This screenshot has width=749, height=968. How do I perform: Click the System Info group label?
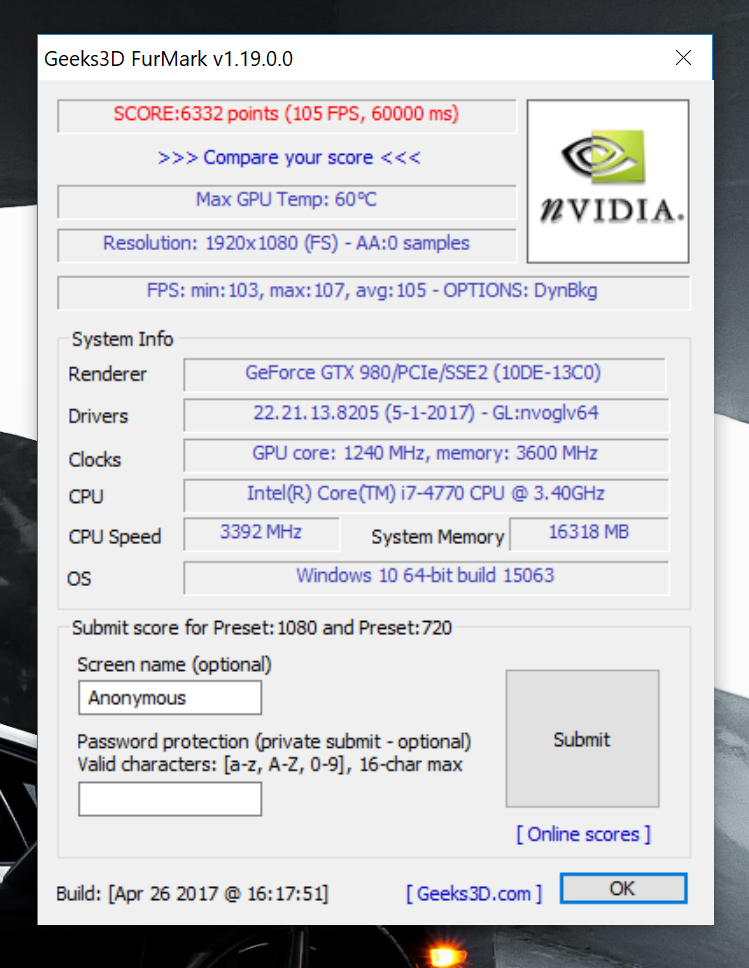[122, 339]
